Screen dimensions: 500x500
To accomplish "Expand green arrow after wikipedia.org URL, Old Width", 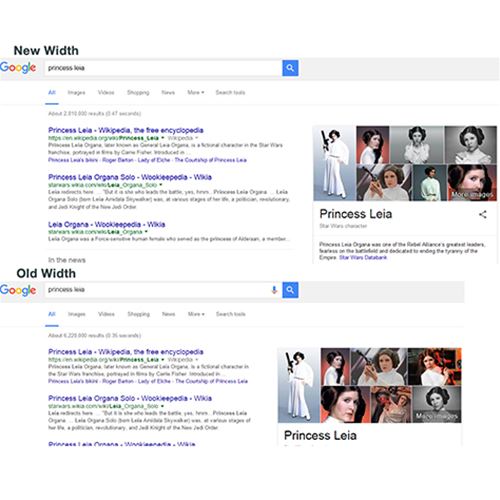I will click(163, 359).
